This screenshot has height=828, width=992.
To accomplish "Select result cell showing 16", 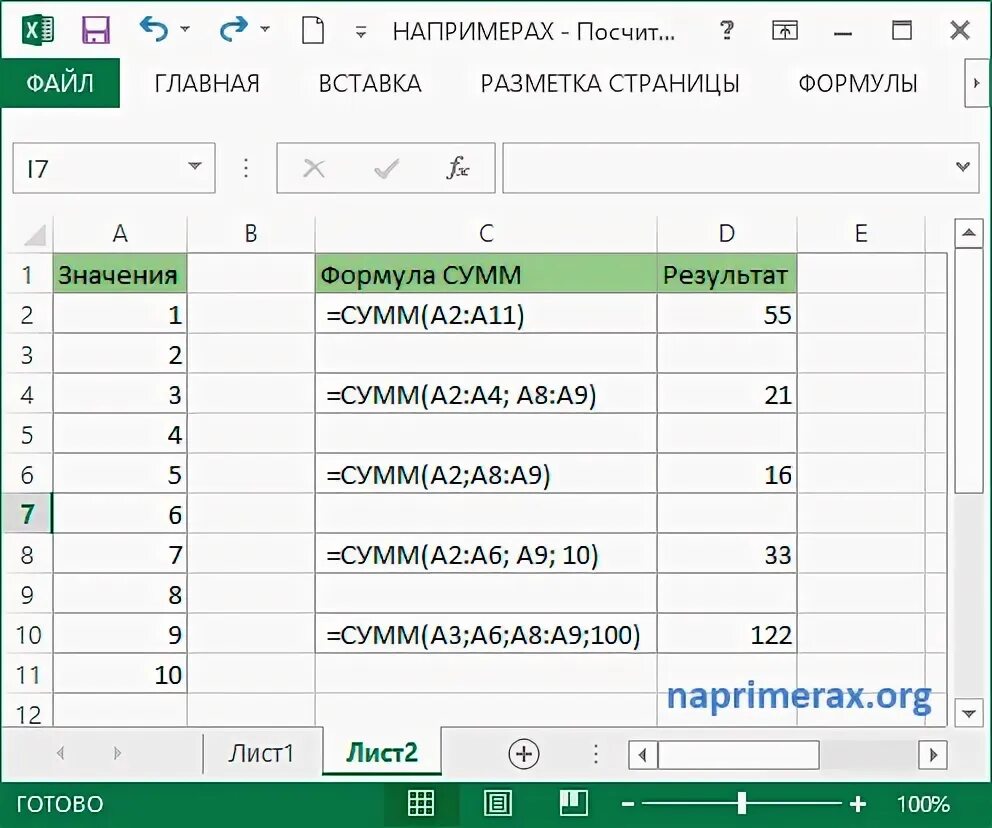I will click(727, 474).
